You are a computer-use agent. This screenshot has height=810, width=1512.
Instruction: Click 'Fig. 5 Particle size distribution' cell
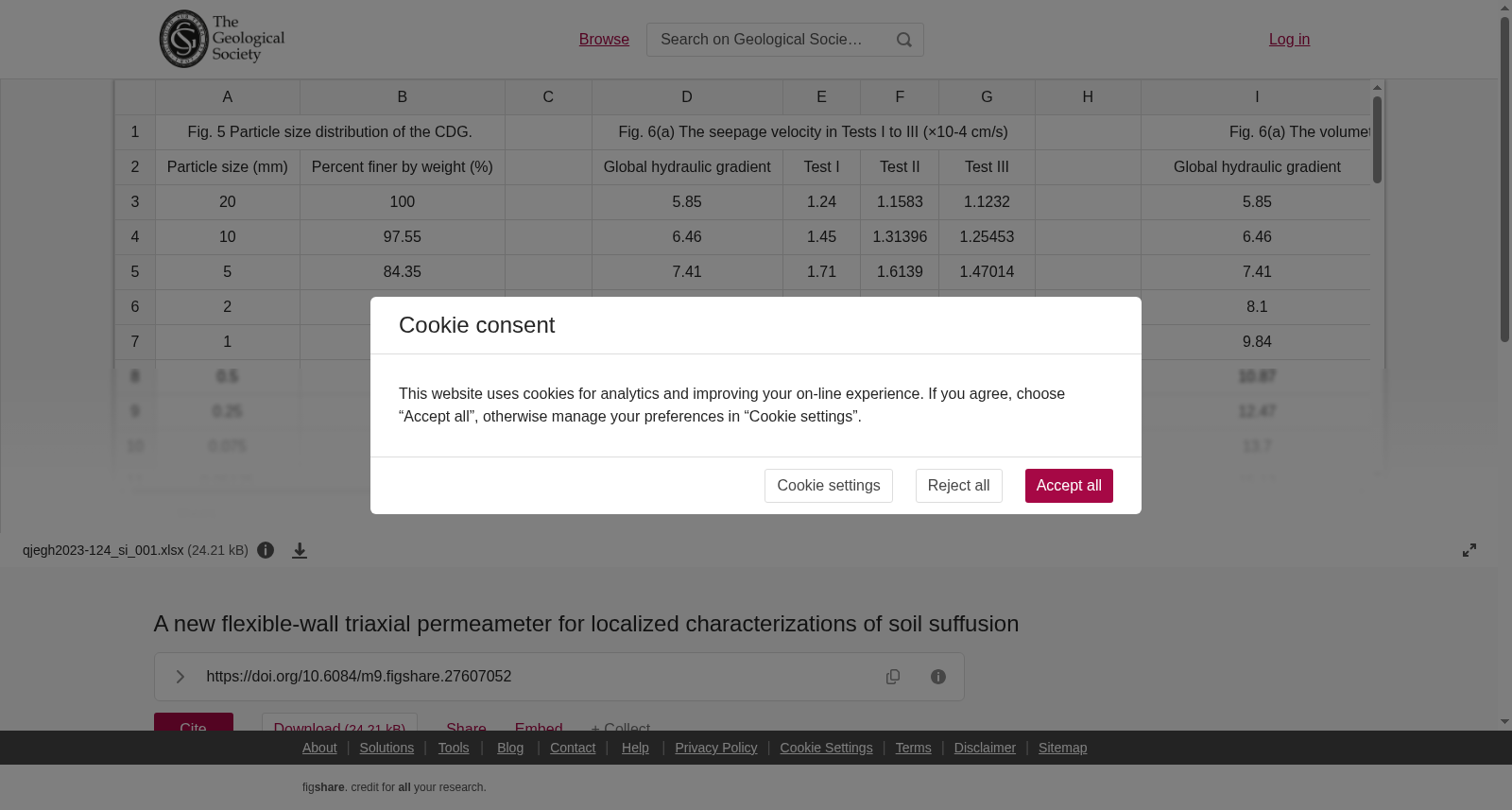[330, 132]
